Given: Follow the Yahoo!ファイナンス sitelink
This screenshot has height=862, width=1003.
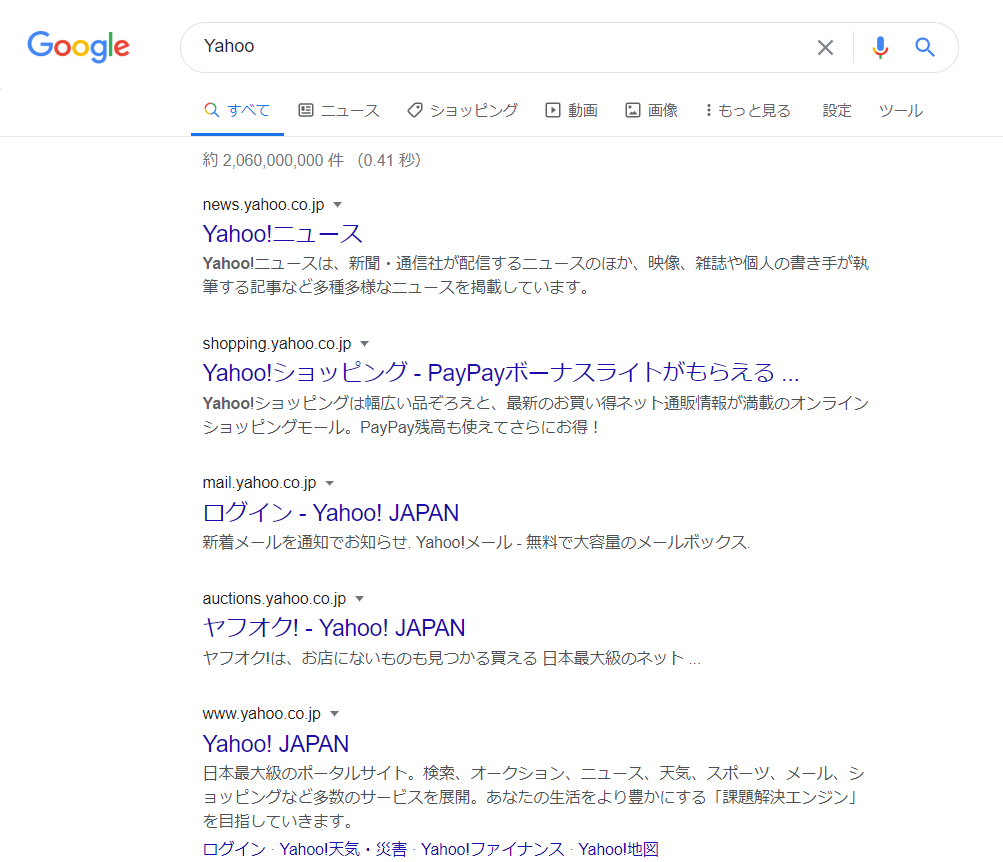Looking at the screenshot, I should click(x=493, y=849).
